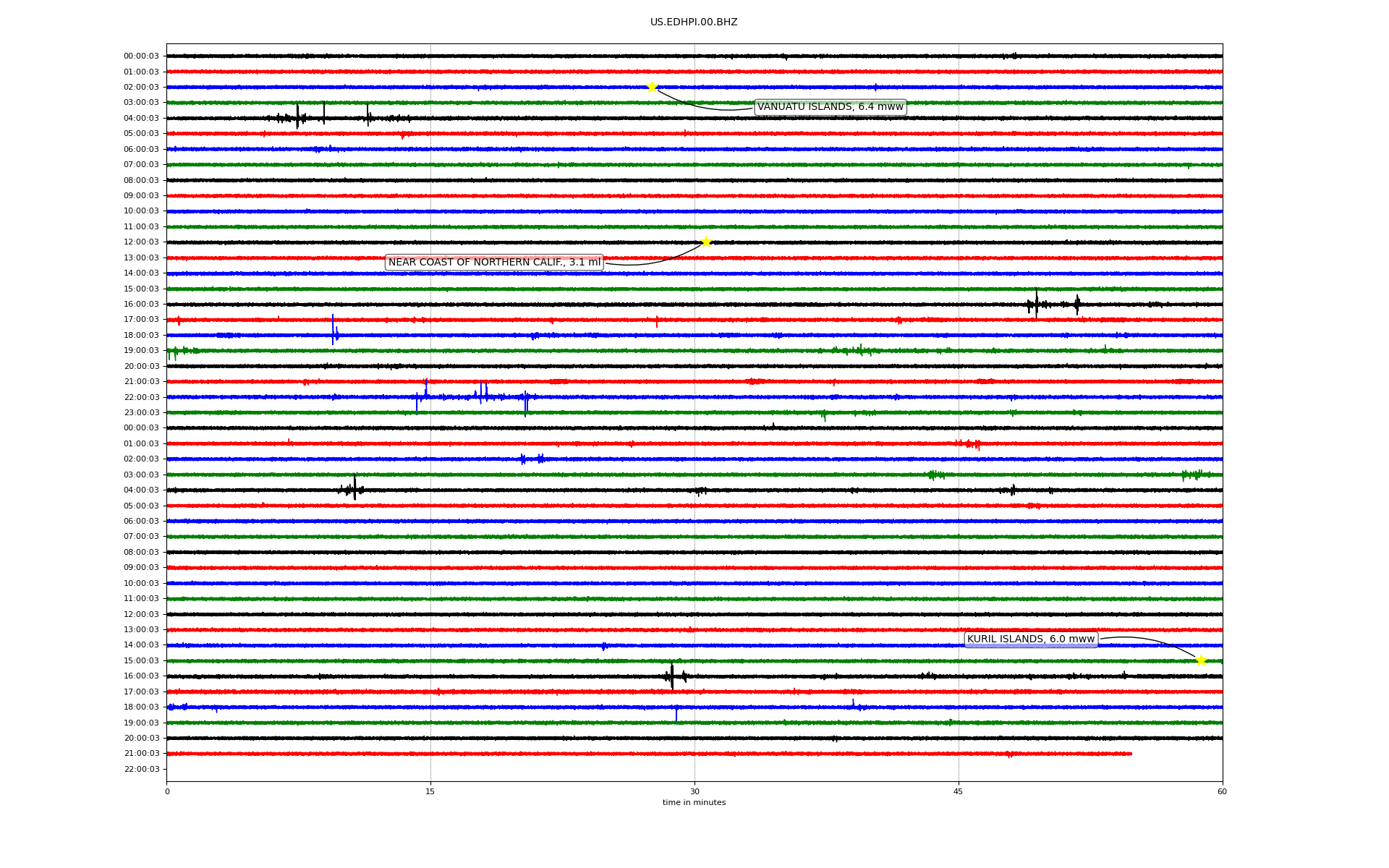The image size is (1389, 868).
Task: Click the 45 minute x-axis tick label
Action: [x=959, y=791]
